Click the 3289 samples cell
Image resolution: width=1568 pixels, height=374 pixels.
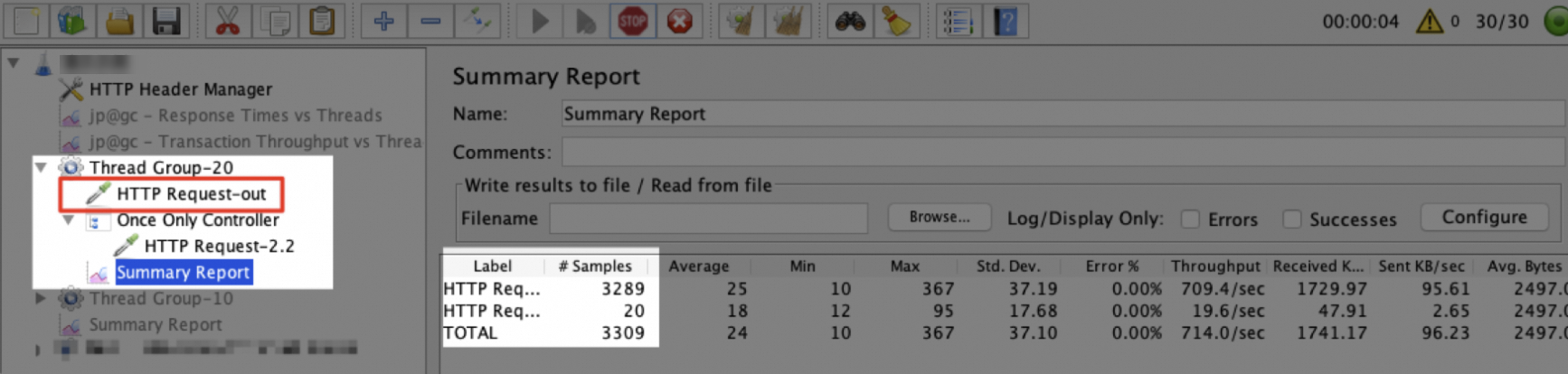(623, 289)
